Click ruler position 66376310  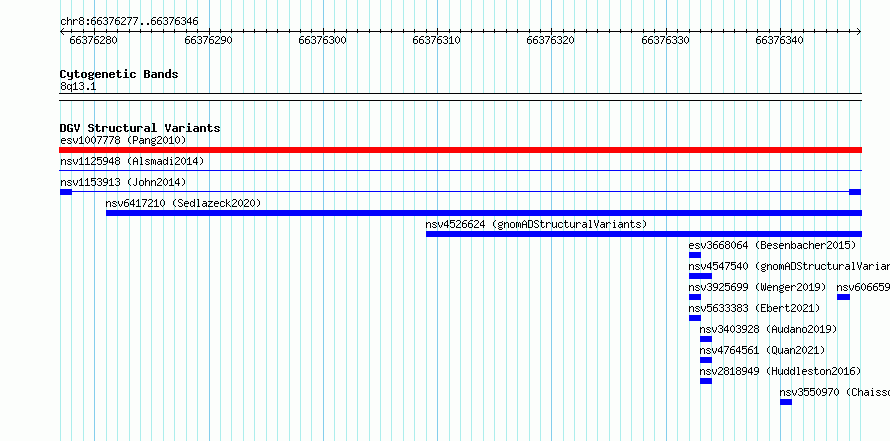pyautogui.click(x=436, y=40)
